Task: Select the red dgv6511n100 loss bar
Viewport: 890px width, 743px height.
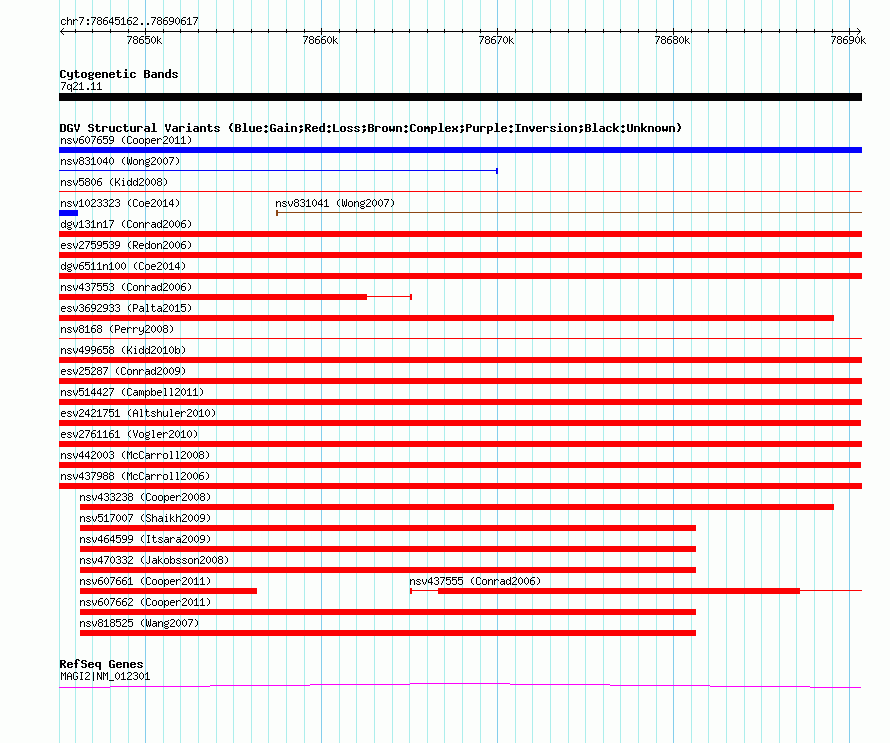Action: pos(460,276)
